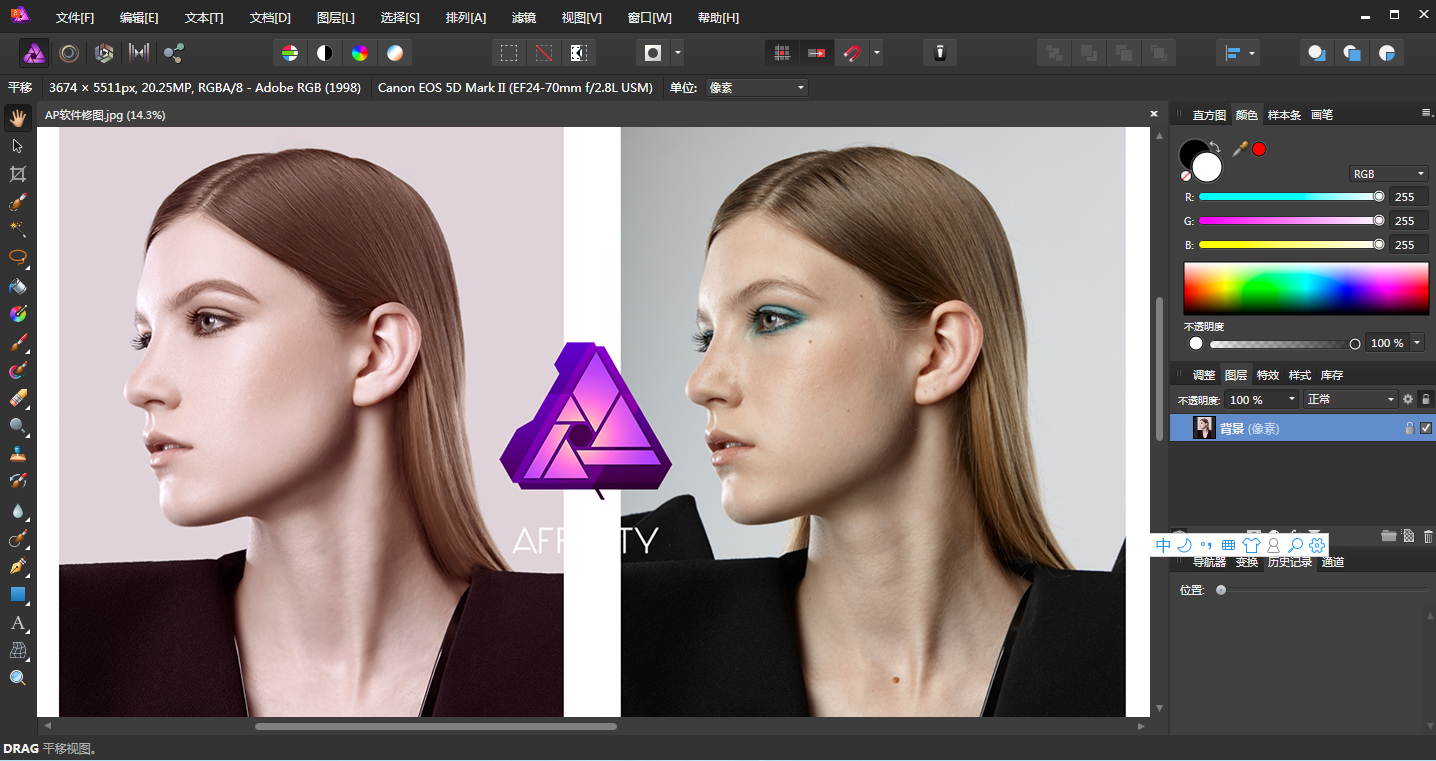Click the Deselect icon in the toolbar
The height and width of the screenshot is (761, 1436).
tap(543, 53)
